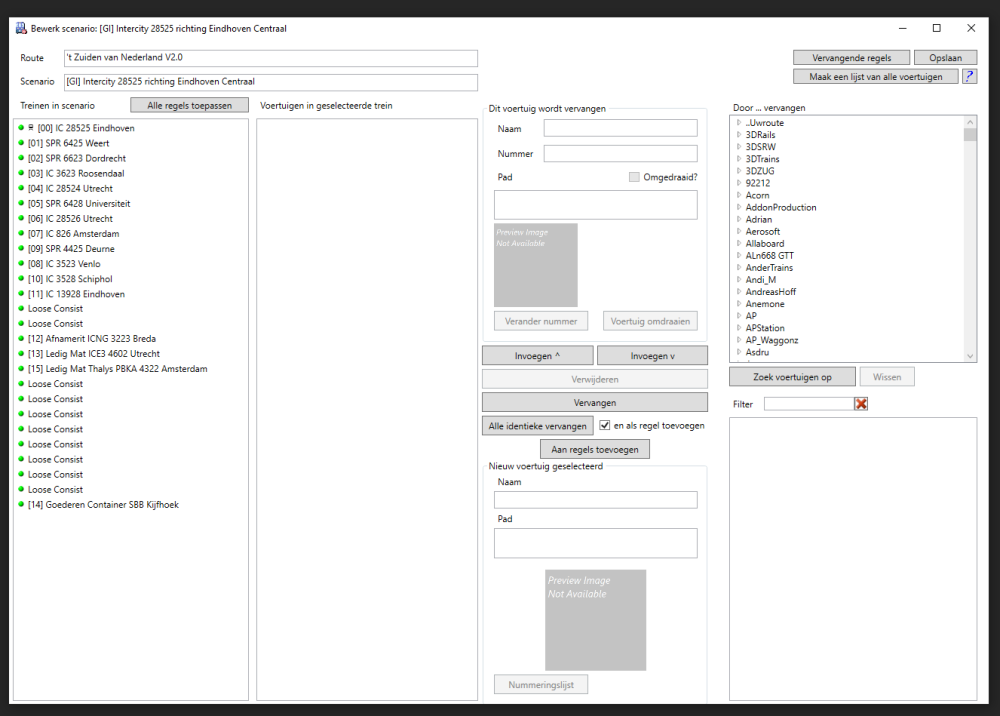
Task: Click 'Zoek voertuigen op' button
Action: tap(792, 377)
